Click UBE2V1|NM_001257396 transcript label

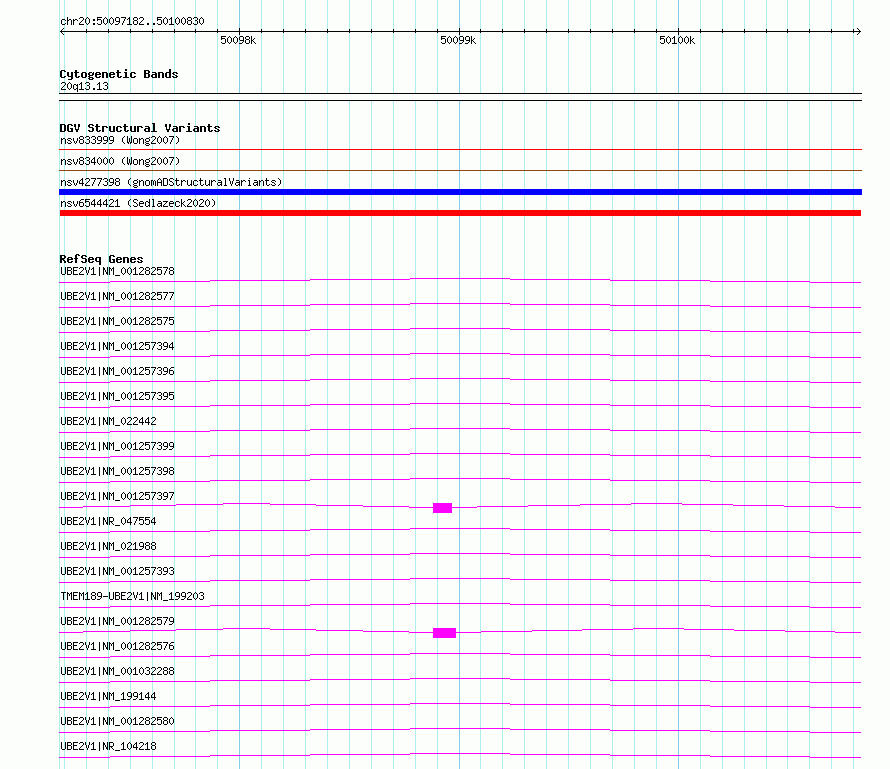(117, 371)
